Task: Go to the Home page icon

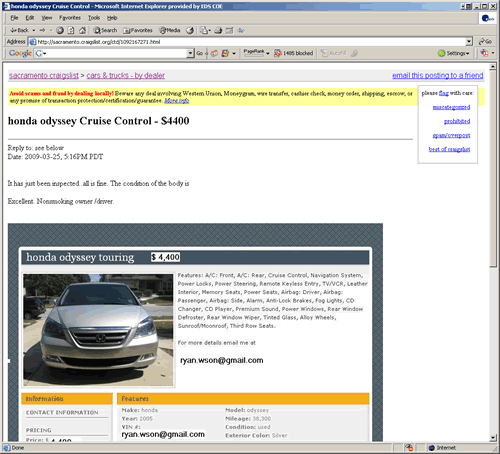Action: click(82, 30)
